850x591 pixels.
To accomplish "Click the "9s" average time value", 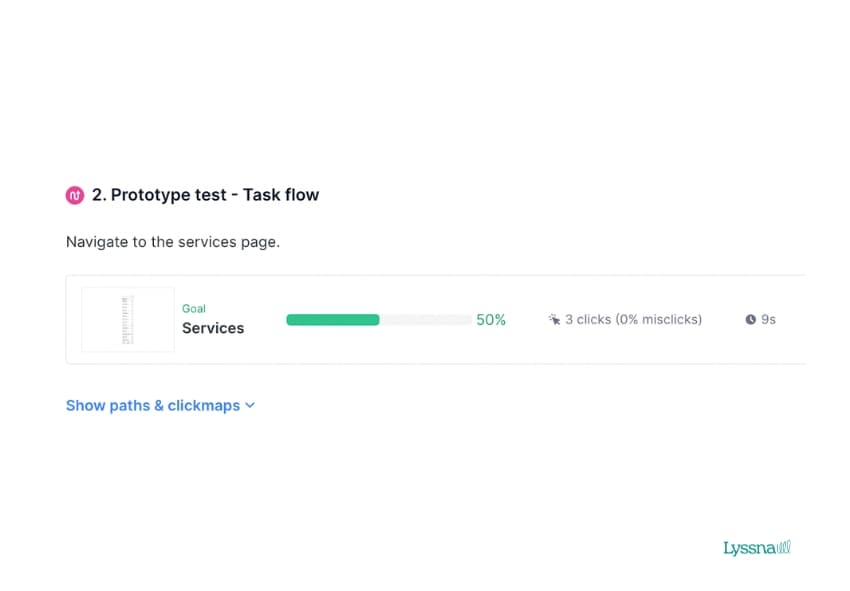I will [768, 319].
